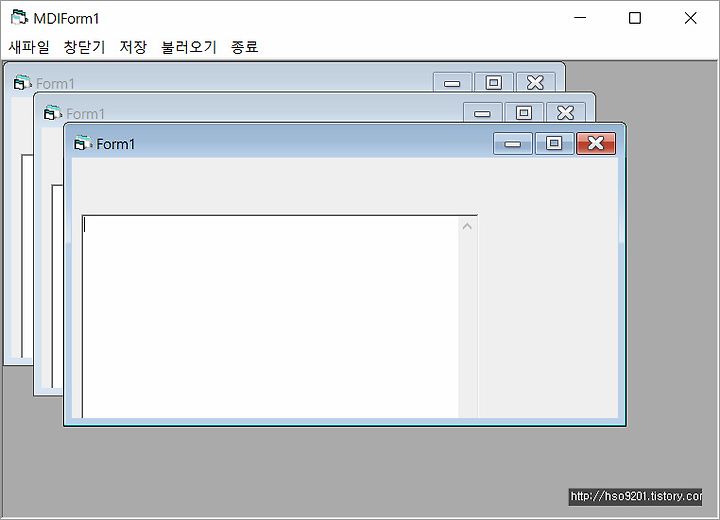This screenshot has width=720, height=520.
Task: Open the 새파일 menu
Action: tap(28, 47)
